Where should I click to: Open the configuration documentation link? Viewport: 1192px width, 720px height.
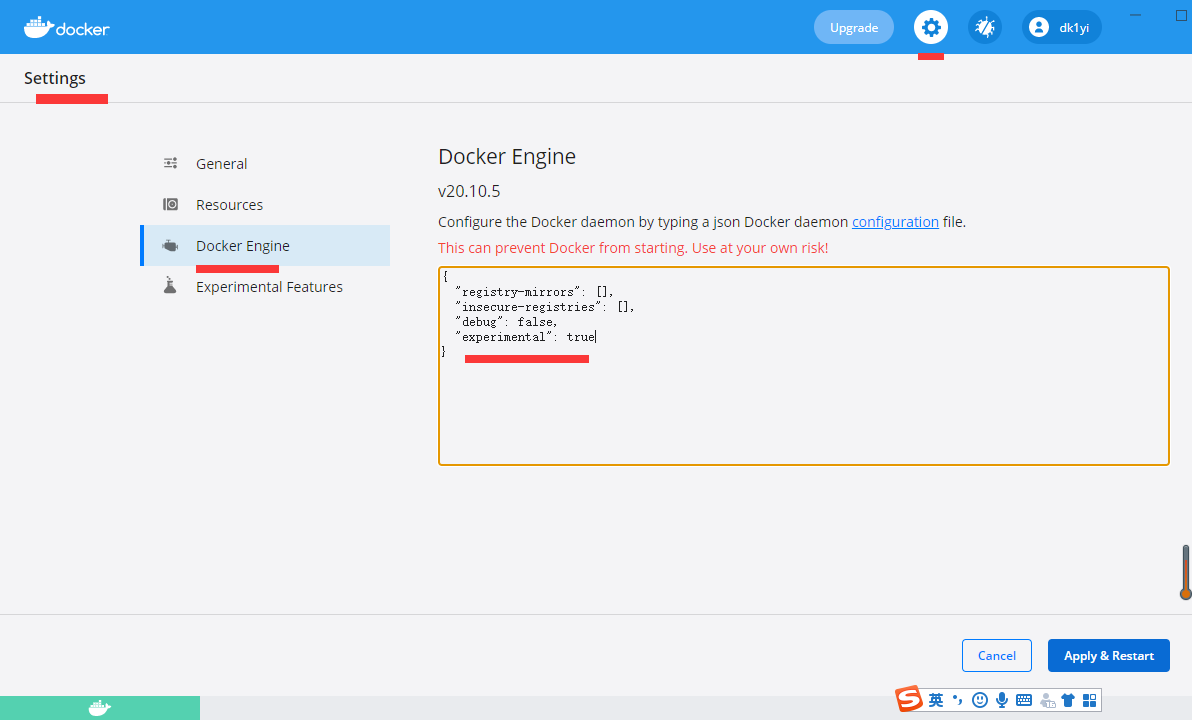(895, 222)
